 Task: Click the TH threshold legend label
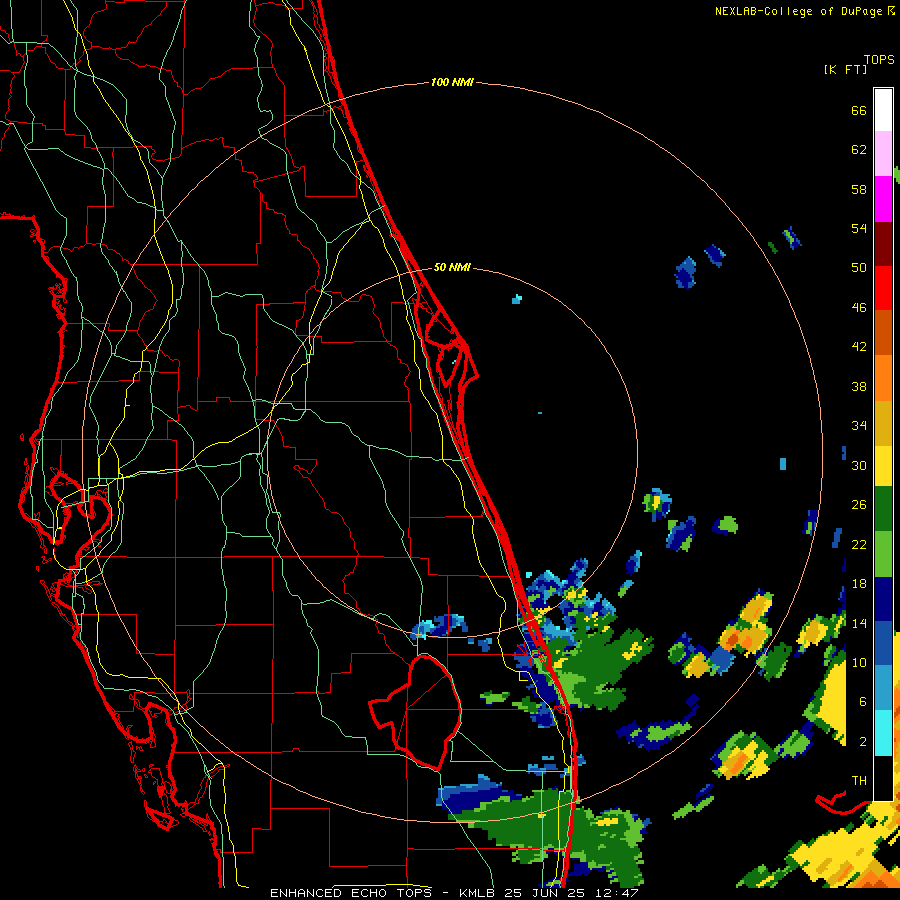point(859,780)
